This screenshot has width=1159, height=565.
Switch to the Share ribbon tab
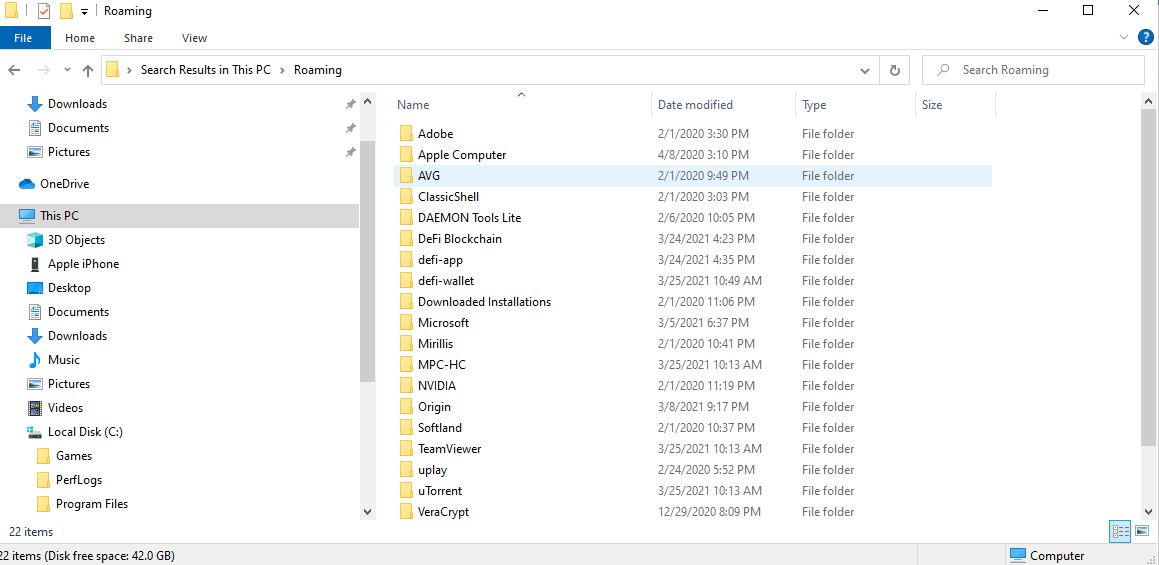(138, 38)
